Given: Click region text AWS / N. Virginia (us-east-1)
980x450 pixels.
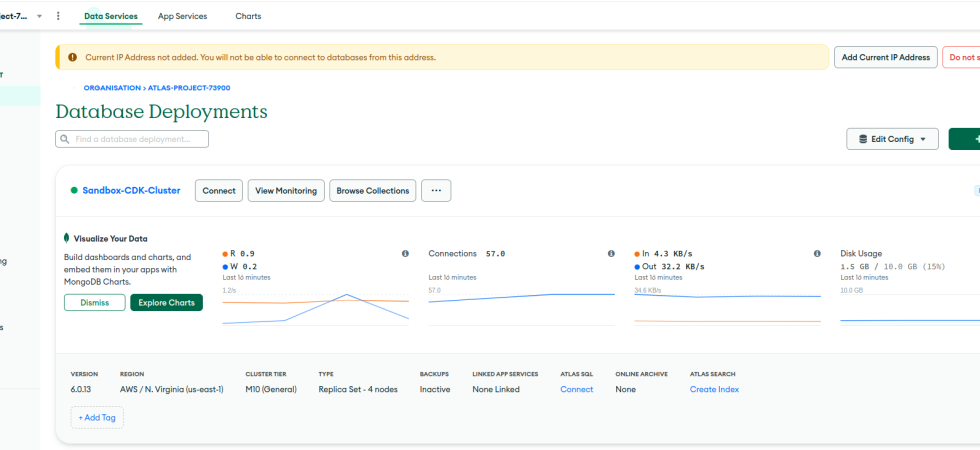Looking at the screenshot, I should 172,389.
